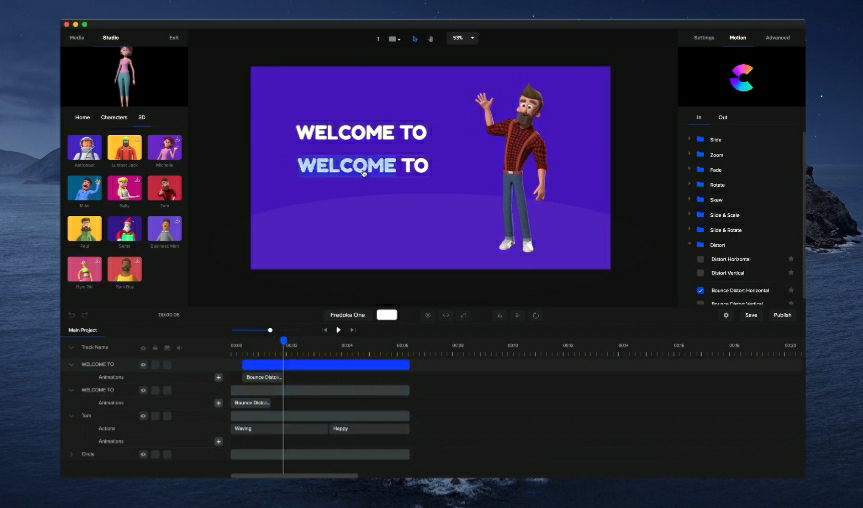Screen dimensions: 863x508
Task: Open the Characters tab
Action: point(113,117)
